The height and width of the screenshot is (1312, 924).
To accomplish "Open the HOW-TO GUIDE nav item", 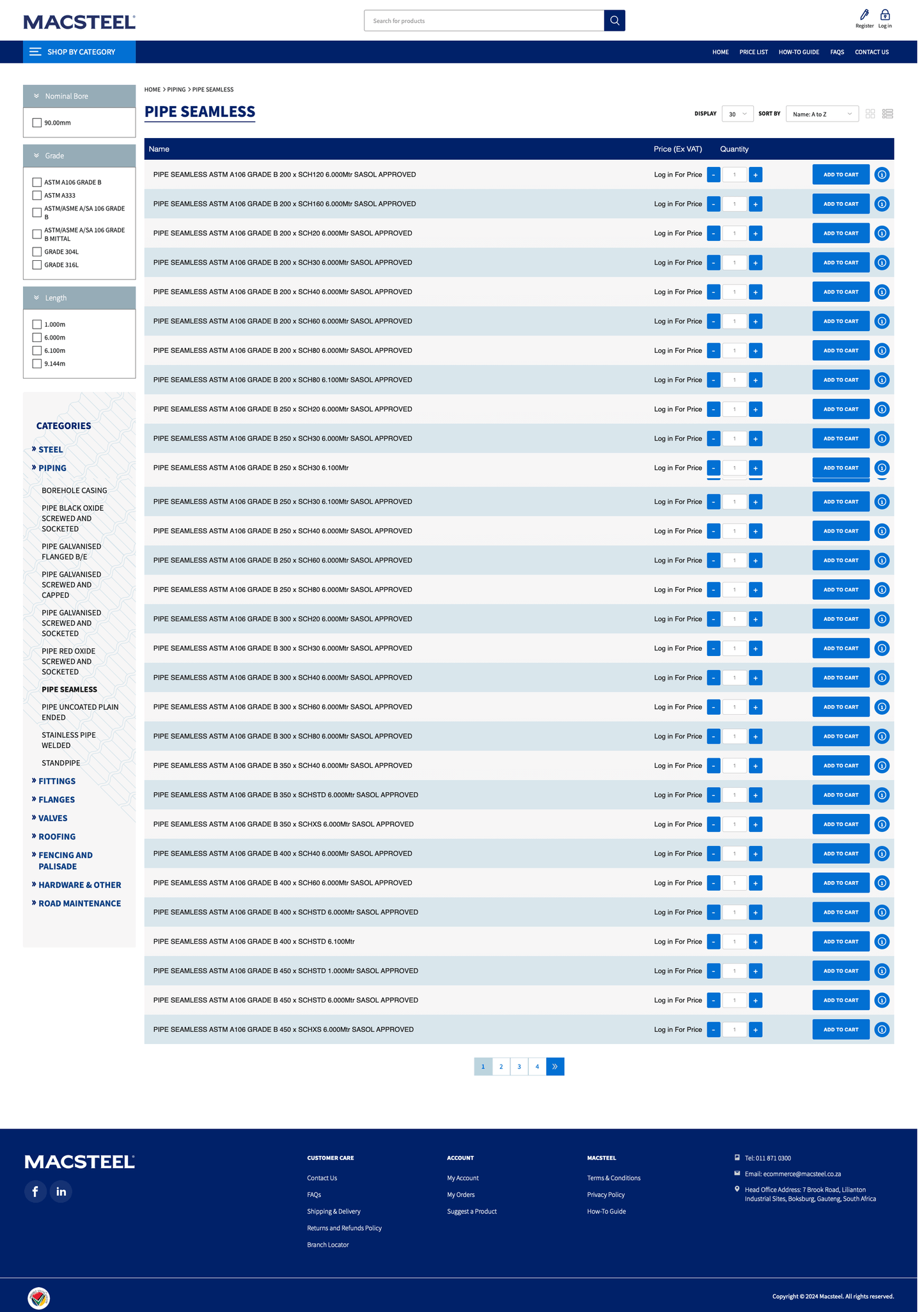I will tap(799, 52).
